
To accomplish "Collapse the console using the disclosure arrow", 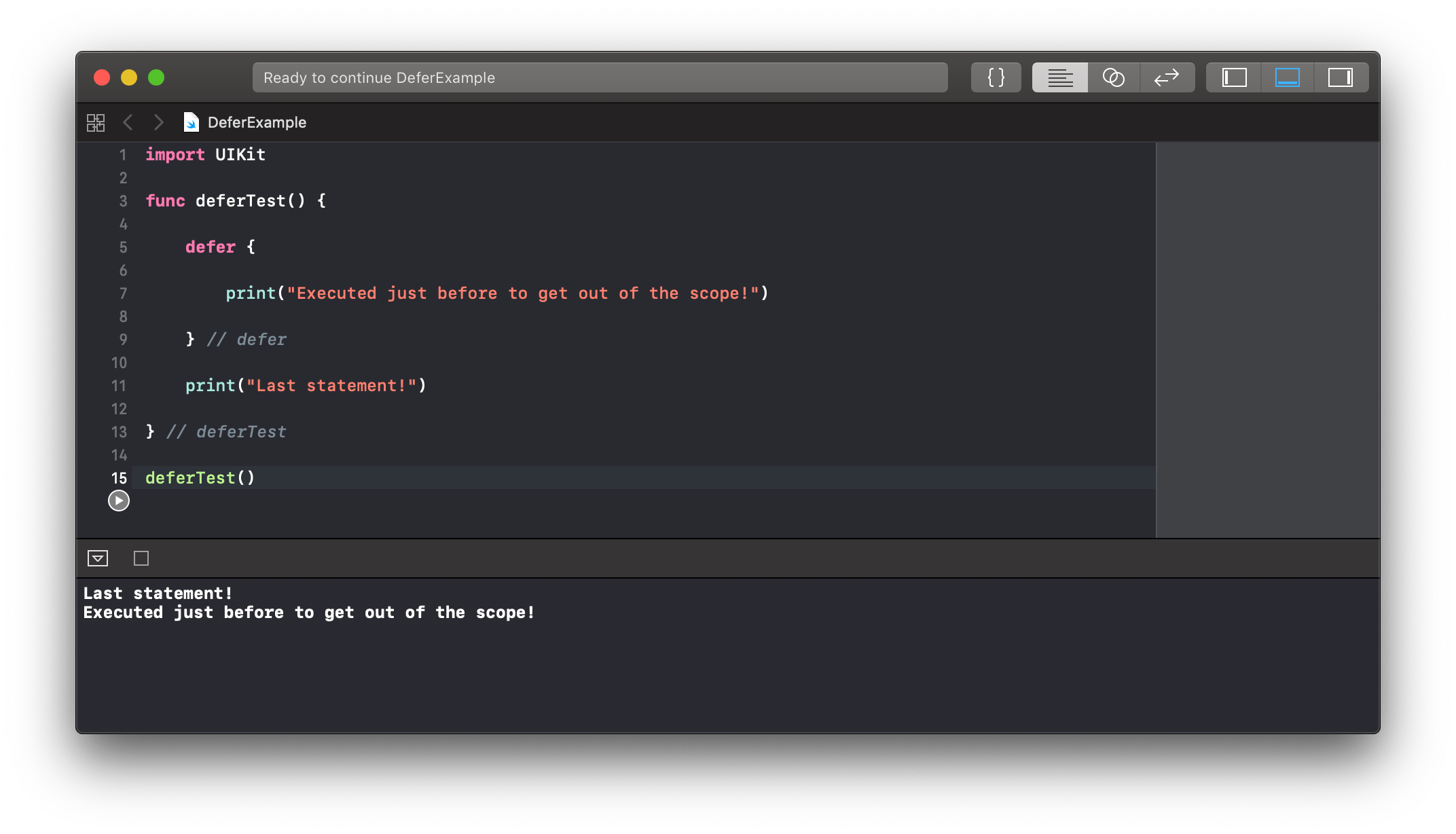I will (97, 558).
